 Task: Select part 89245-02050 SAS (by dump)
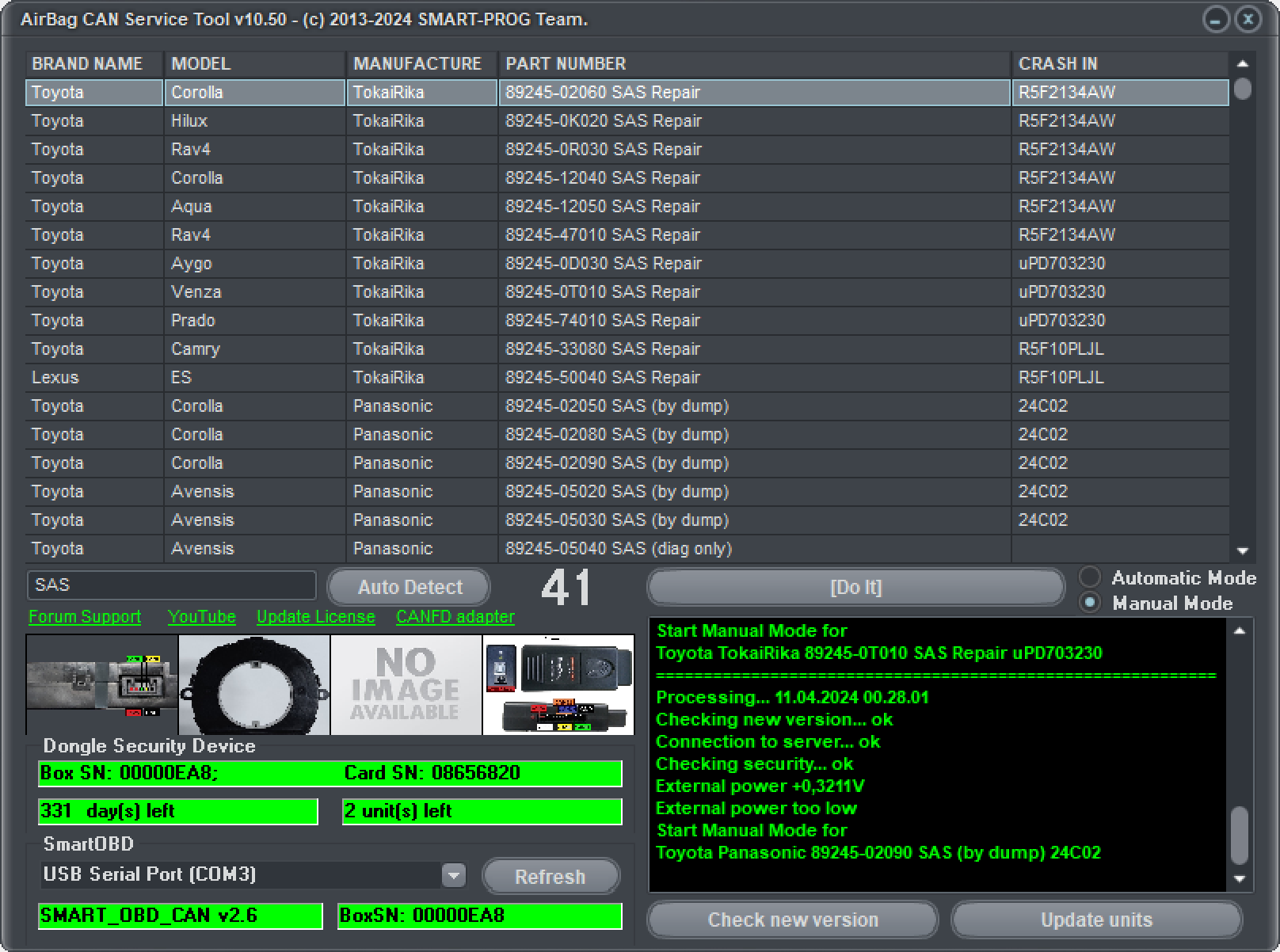point(627,406)
